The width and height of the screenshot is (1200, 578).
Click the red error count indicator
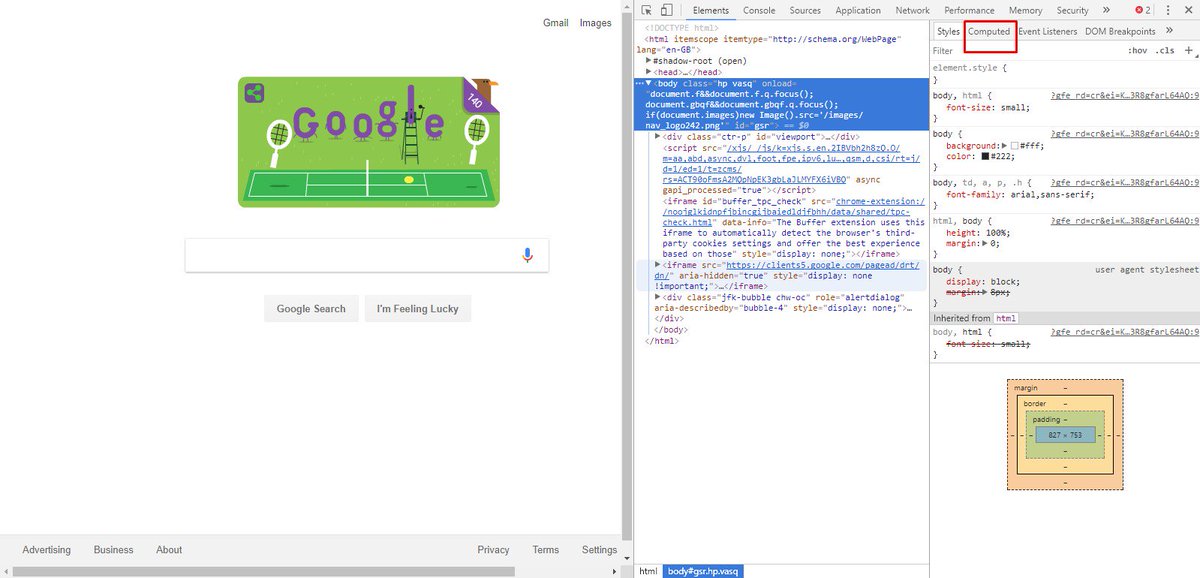pyautogui.click(x=1142, y=10)
